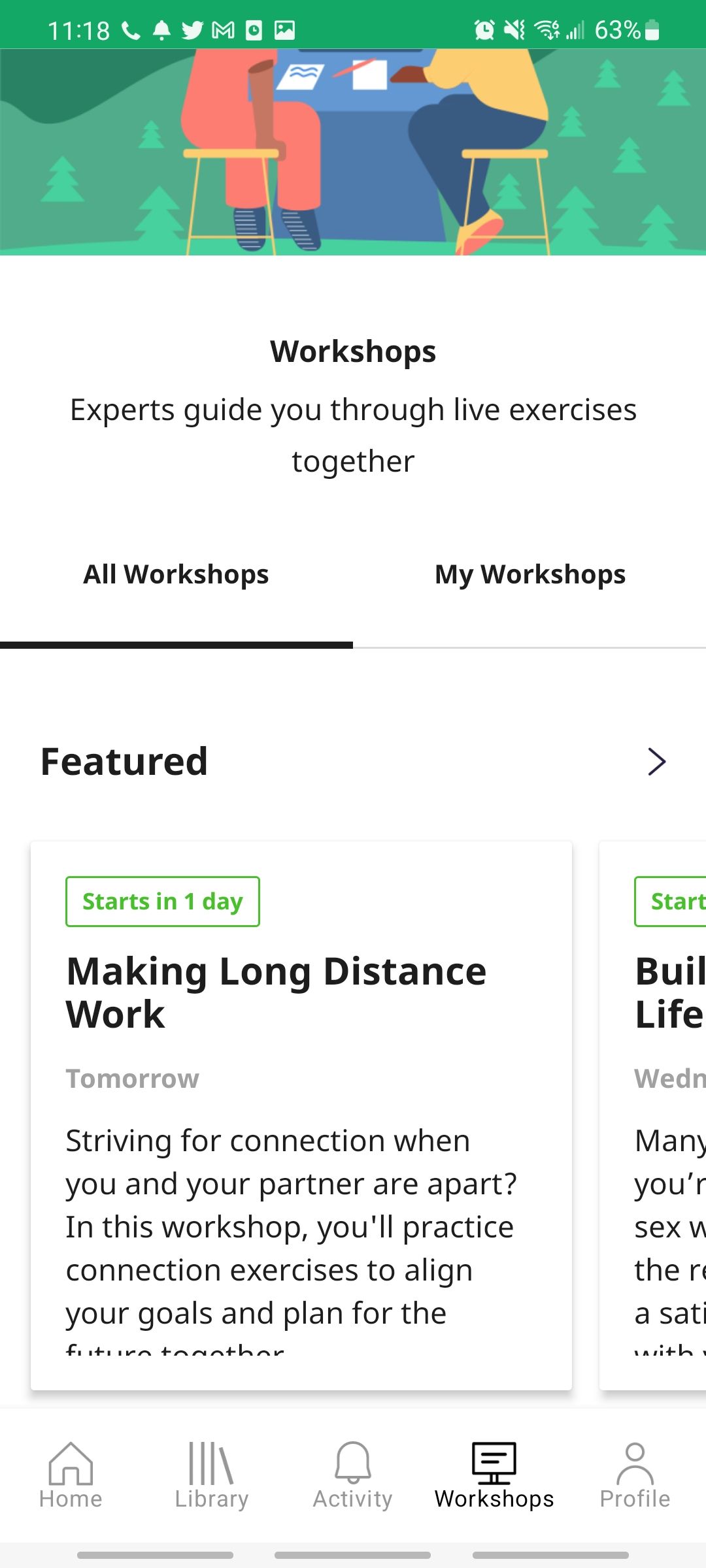Tap the Tomorrow date label
Image resolution: width=706 pixels, height=1568 pixels.
[x=133, y=1079]
